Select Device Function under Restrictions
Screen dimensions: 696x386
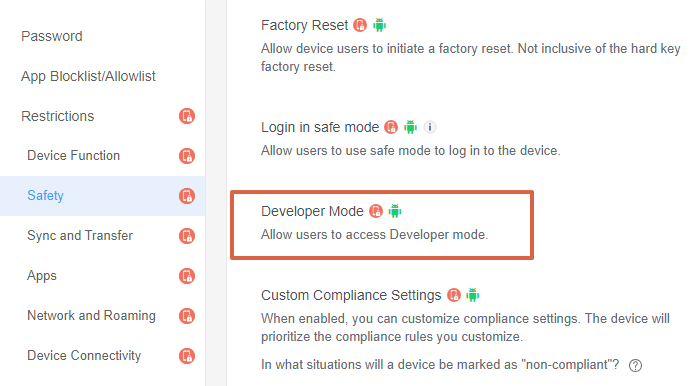pos(74,156)
